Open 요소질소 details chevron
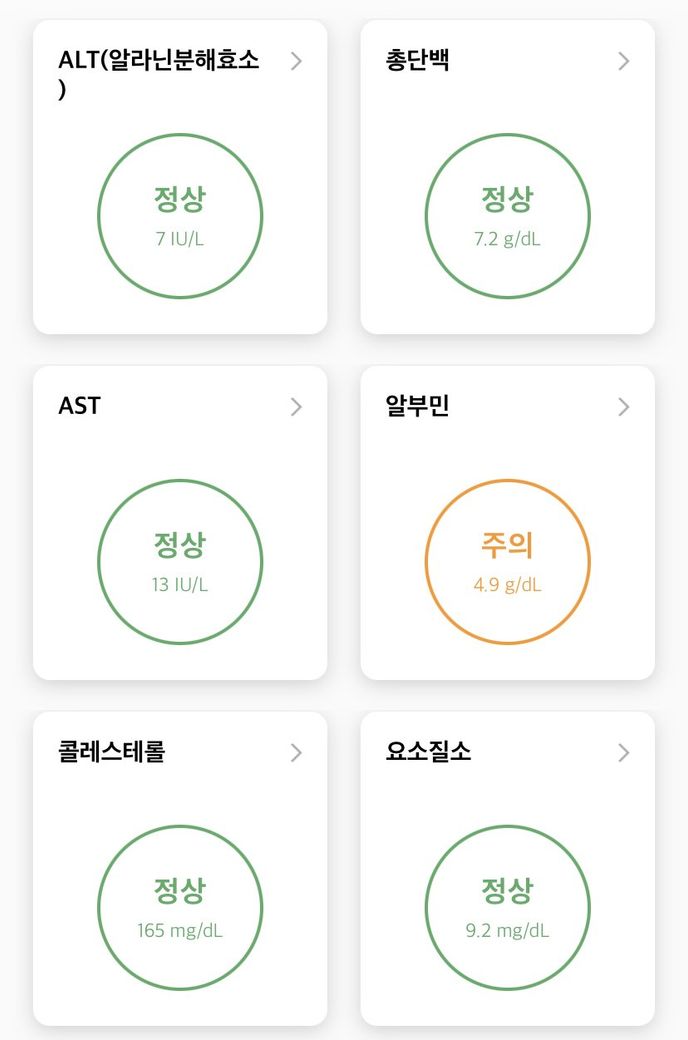688x1040 pixels. coord(624,753)
